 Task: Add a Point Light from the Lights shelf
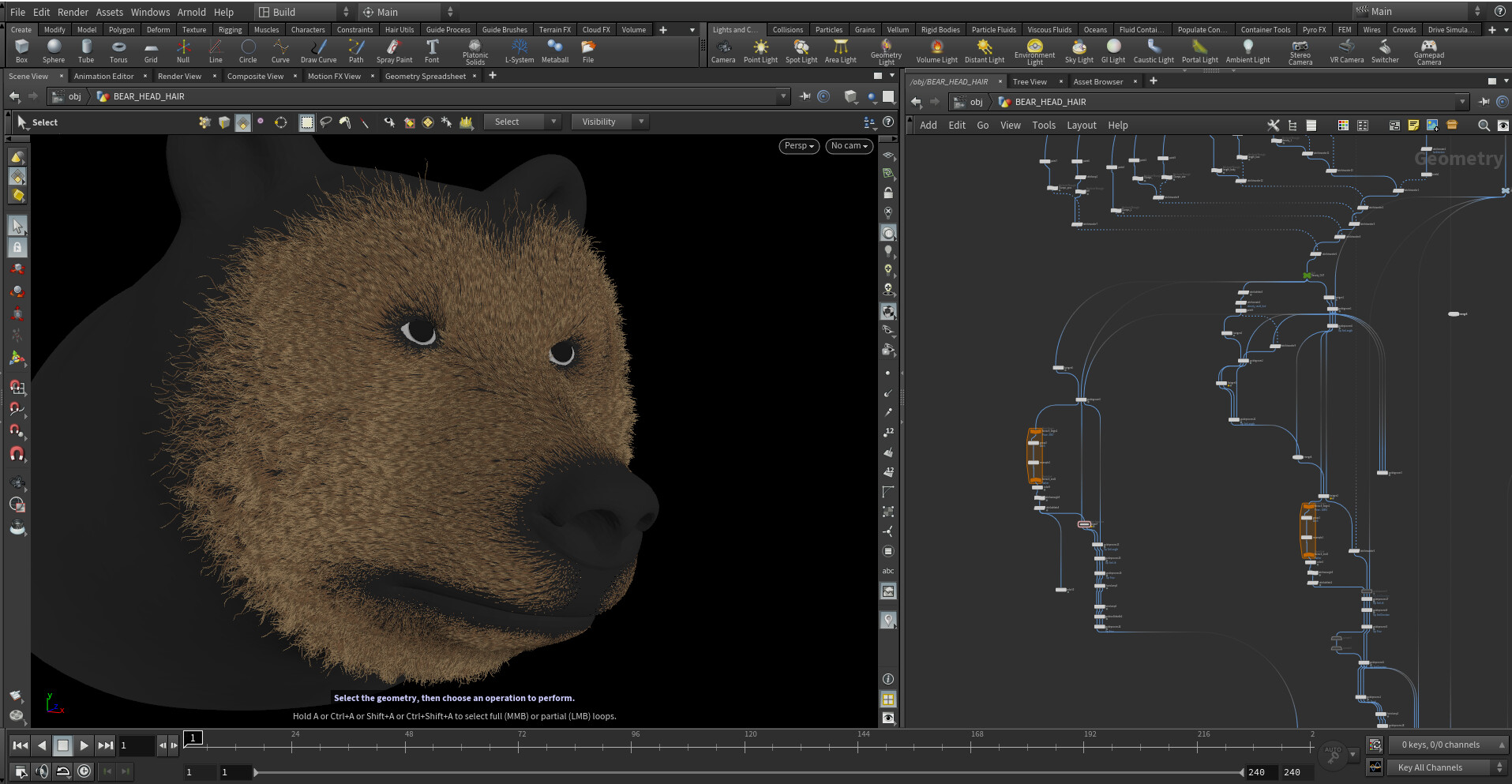(760, 50)
